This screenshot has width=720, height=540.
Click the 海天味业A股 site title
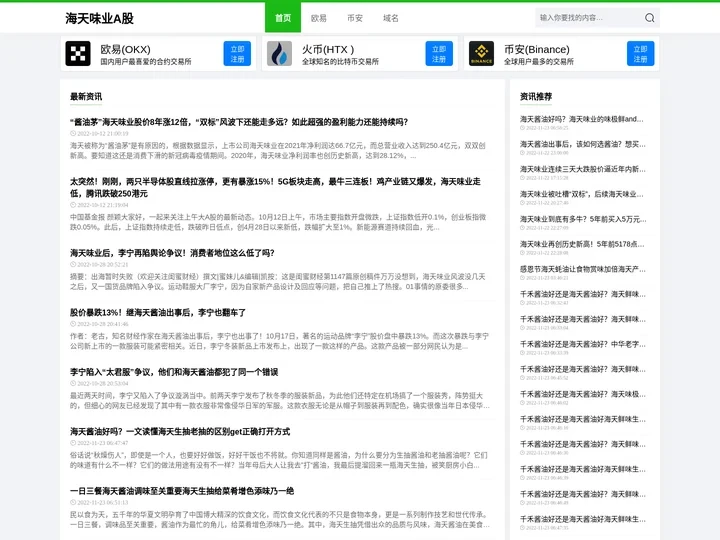[x=99, y=18]
